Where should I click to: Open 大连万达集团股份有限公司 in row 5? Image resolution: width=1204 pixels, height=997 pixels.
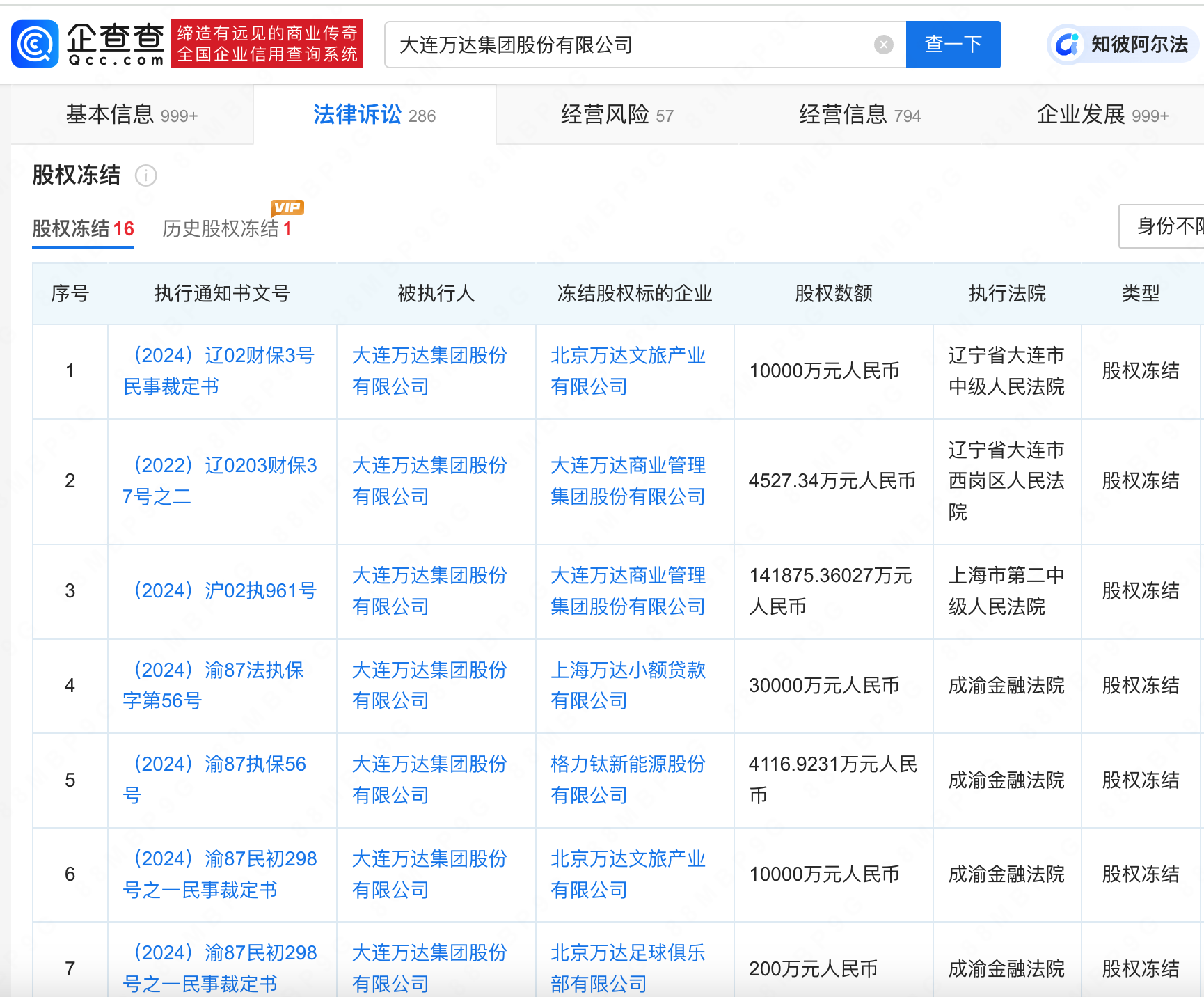(x=429, y=780)
